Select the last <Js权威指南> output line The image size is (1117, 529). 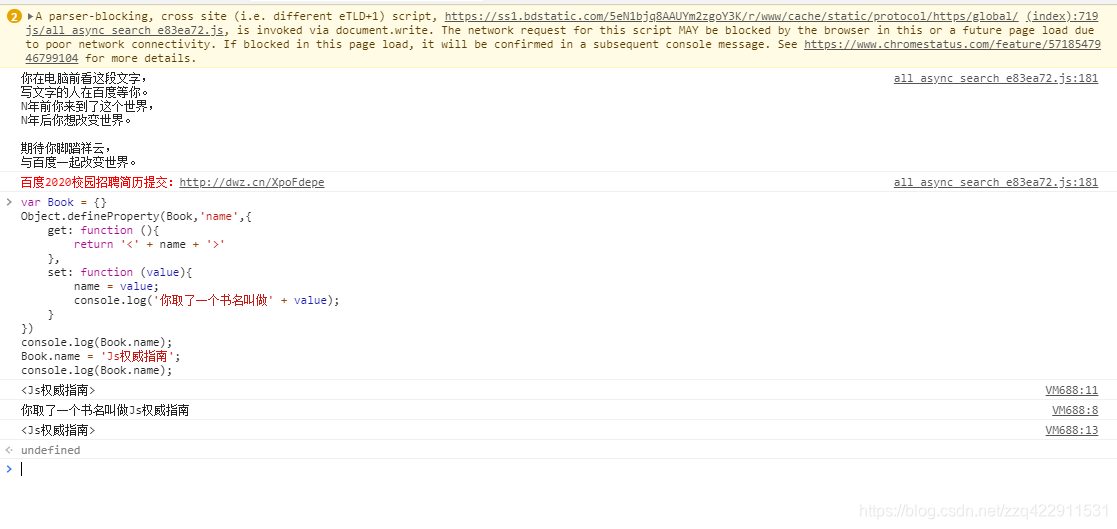58,430
